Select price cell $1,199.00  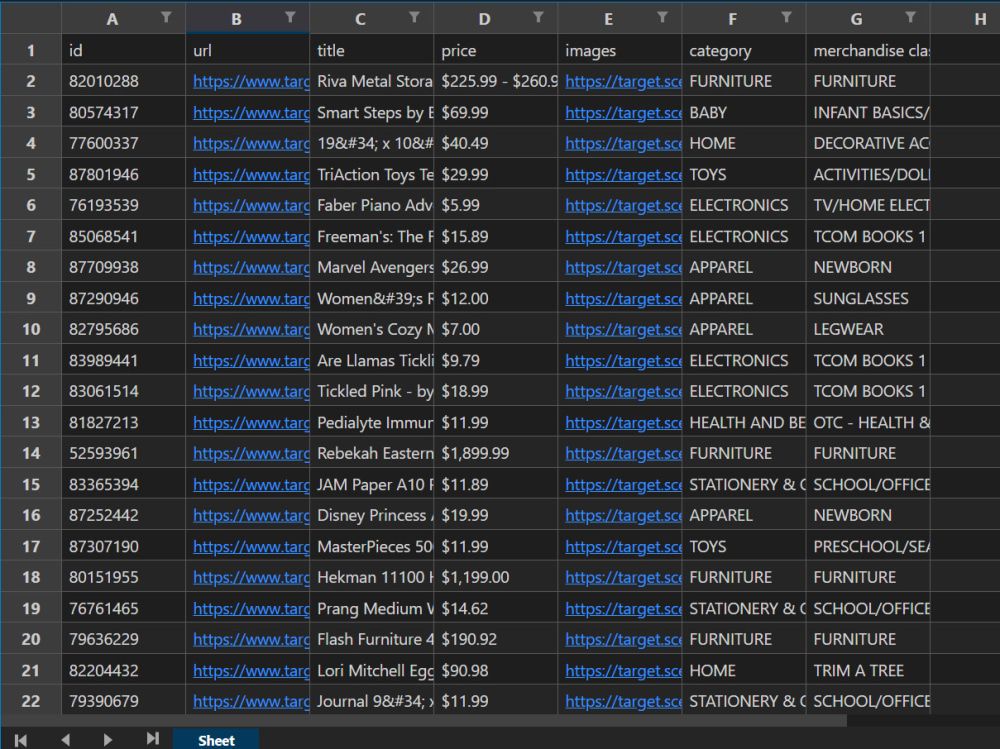click(496, 577)
